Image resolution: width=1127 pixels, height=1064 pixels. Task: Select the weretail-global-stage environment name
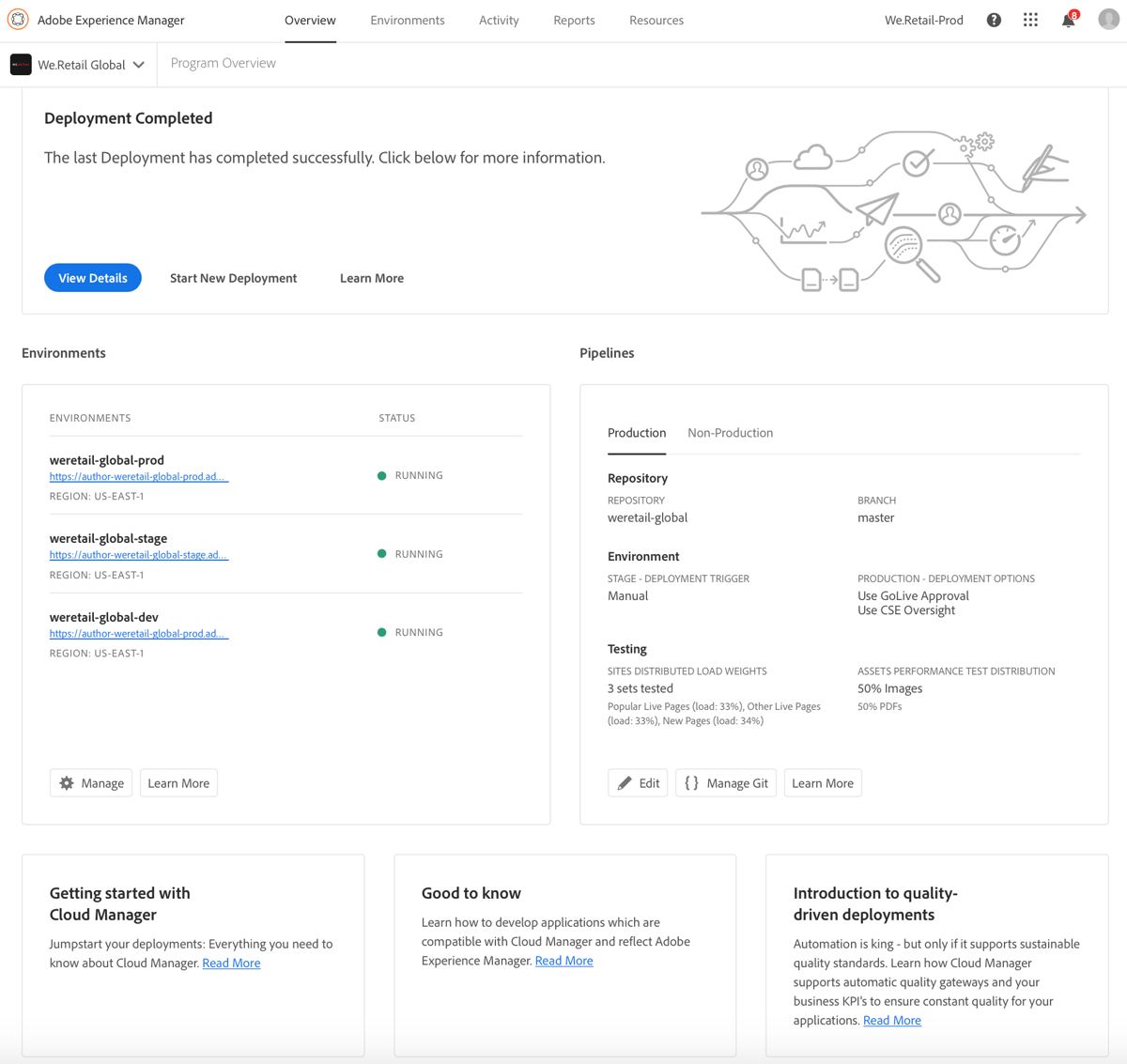[x=108, y=538]
